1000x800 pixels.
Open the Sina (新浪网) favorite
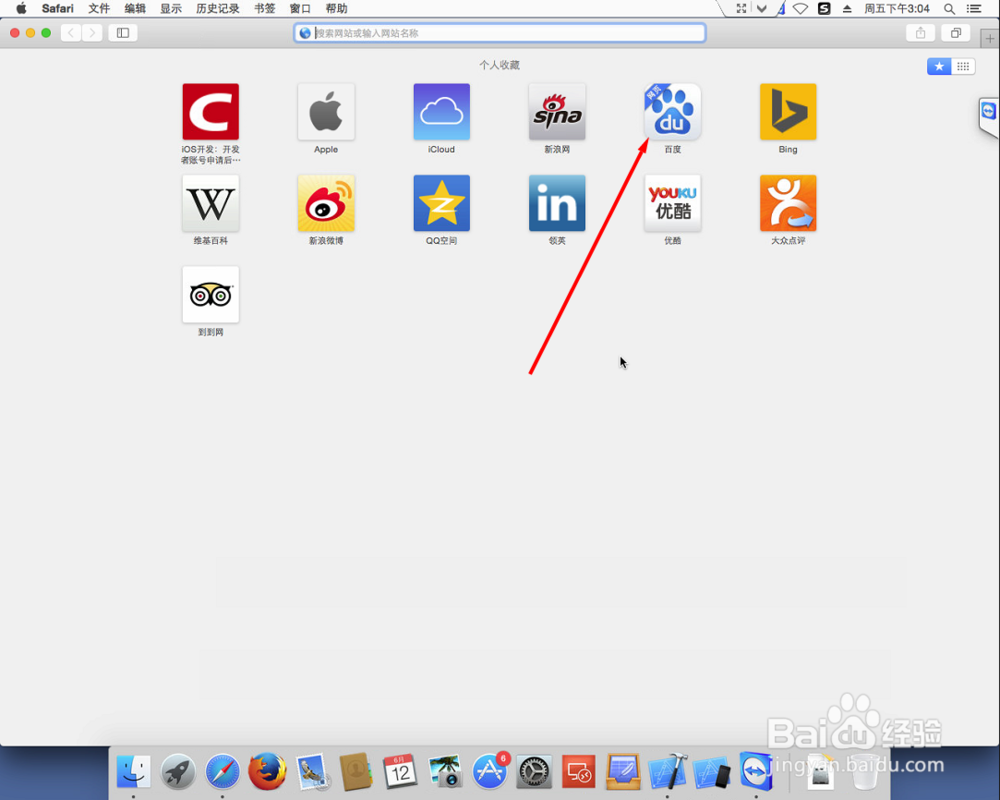click(557, 112)
